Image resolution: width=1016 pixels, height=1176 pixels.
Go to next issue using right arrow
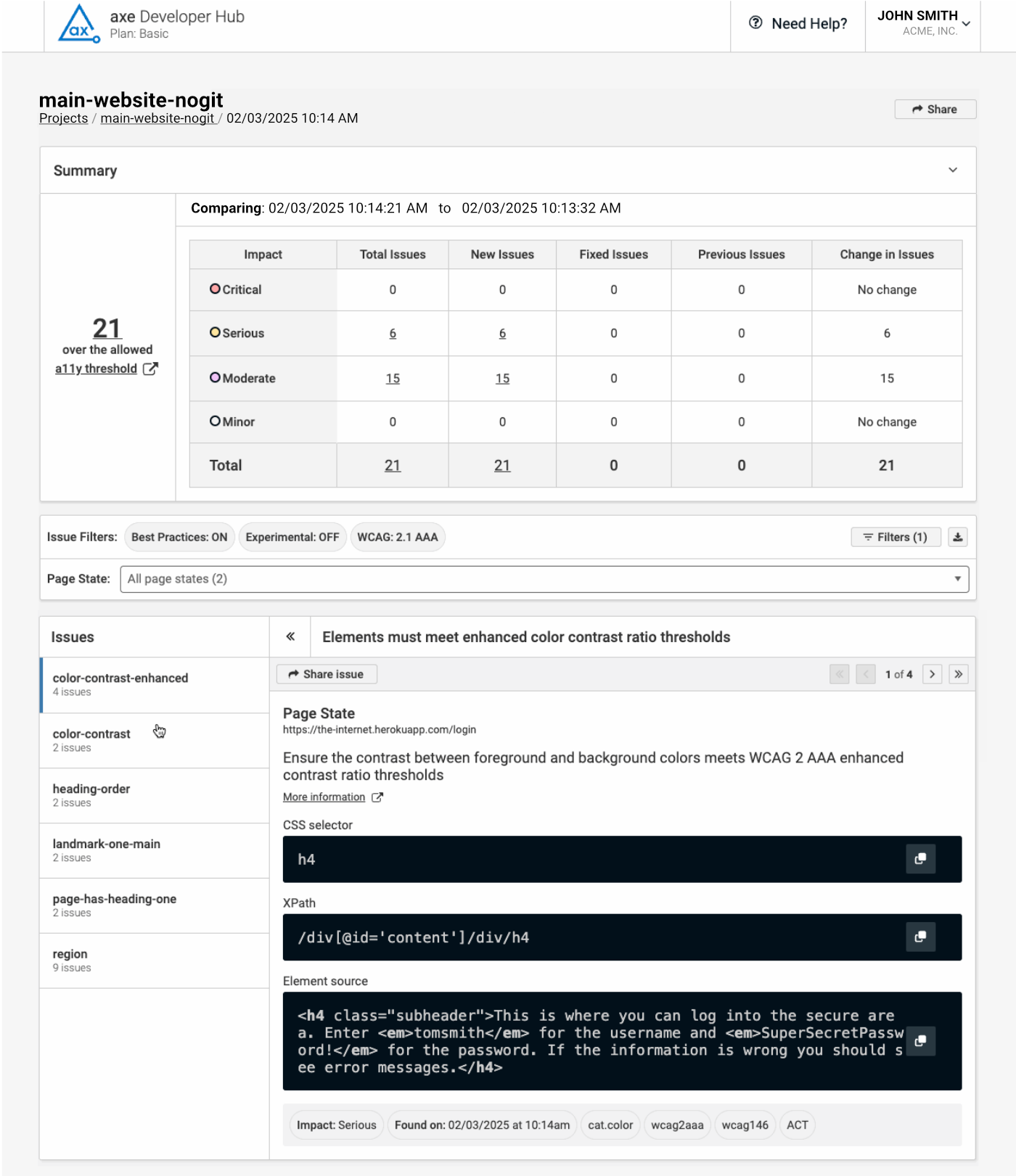click(x=933, y=674)
